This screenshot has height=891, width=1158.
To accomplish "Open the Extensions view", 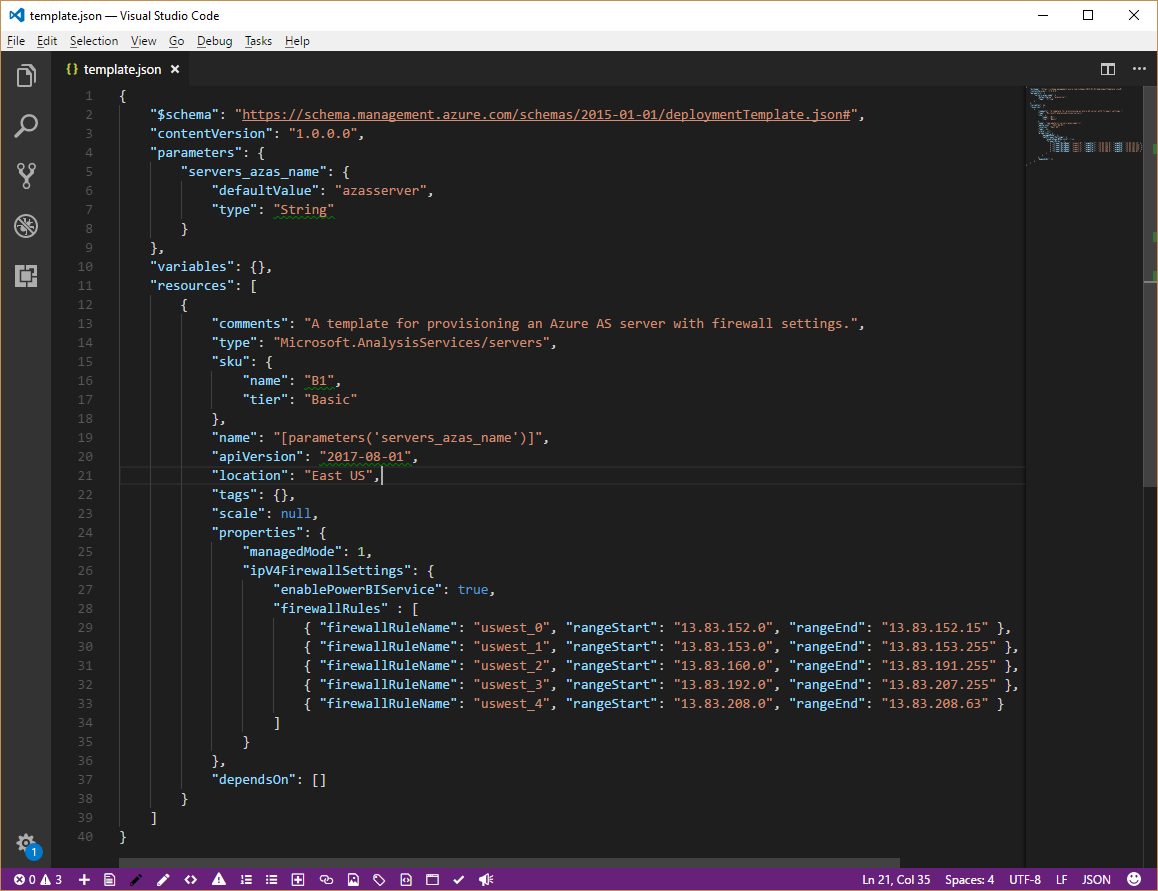I will 26,276.
